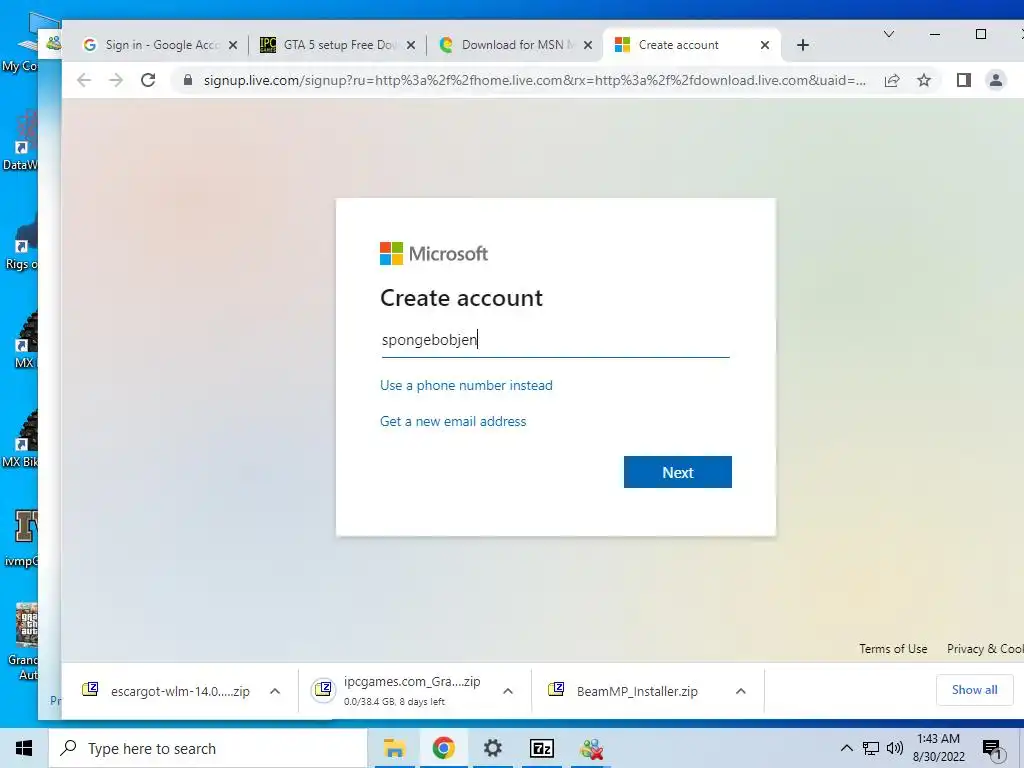Open the Chrome side panel

click(x=964, y=80)
